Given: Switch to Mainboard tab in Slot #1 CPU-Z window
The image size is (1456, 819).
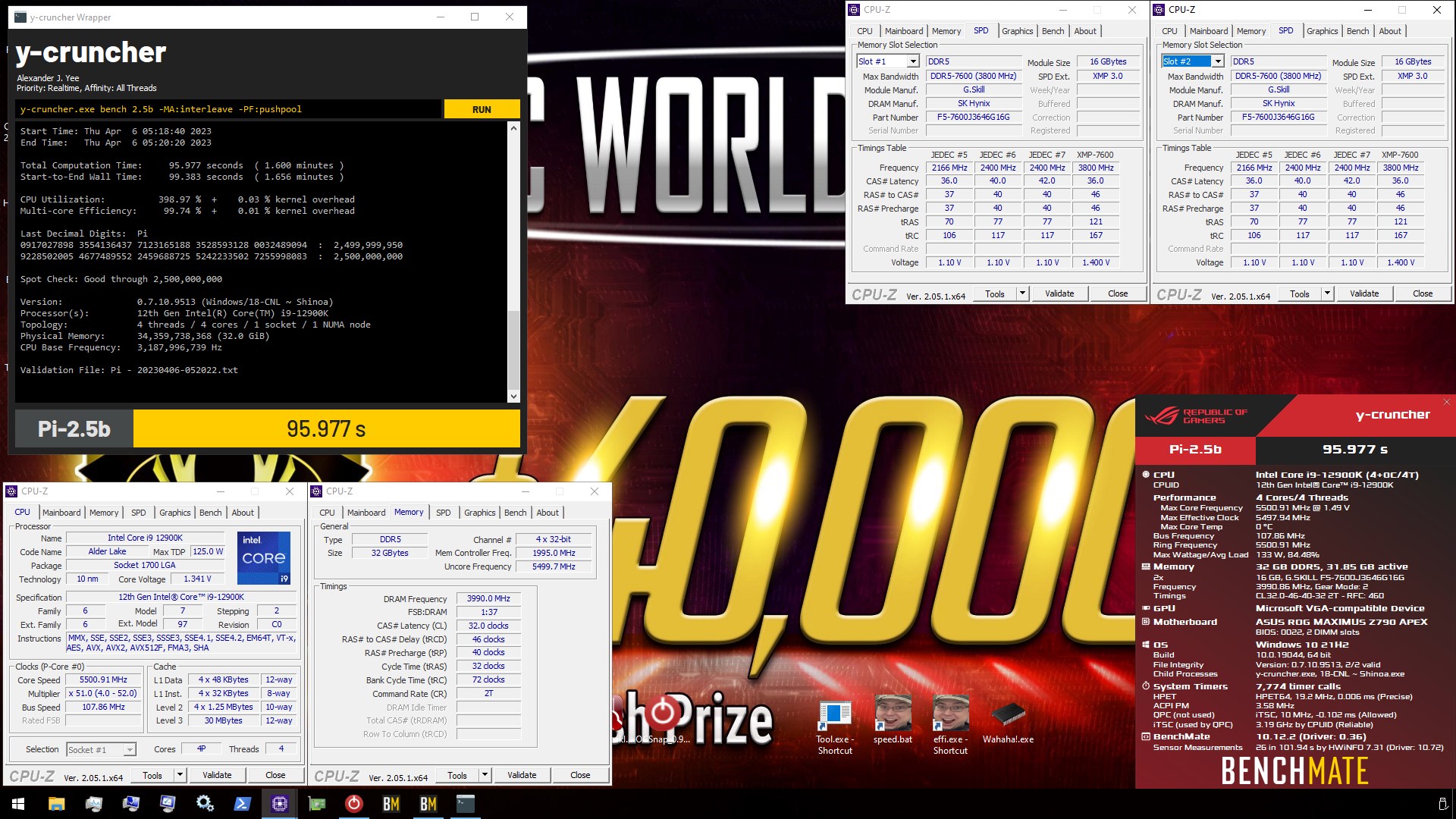Looking at the screenshot, I should (x=904, y=31).
